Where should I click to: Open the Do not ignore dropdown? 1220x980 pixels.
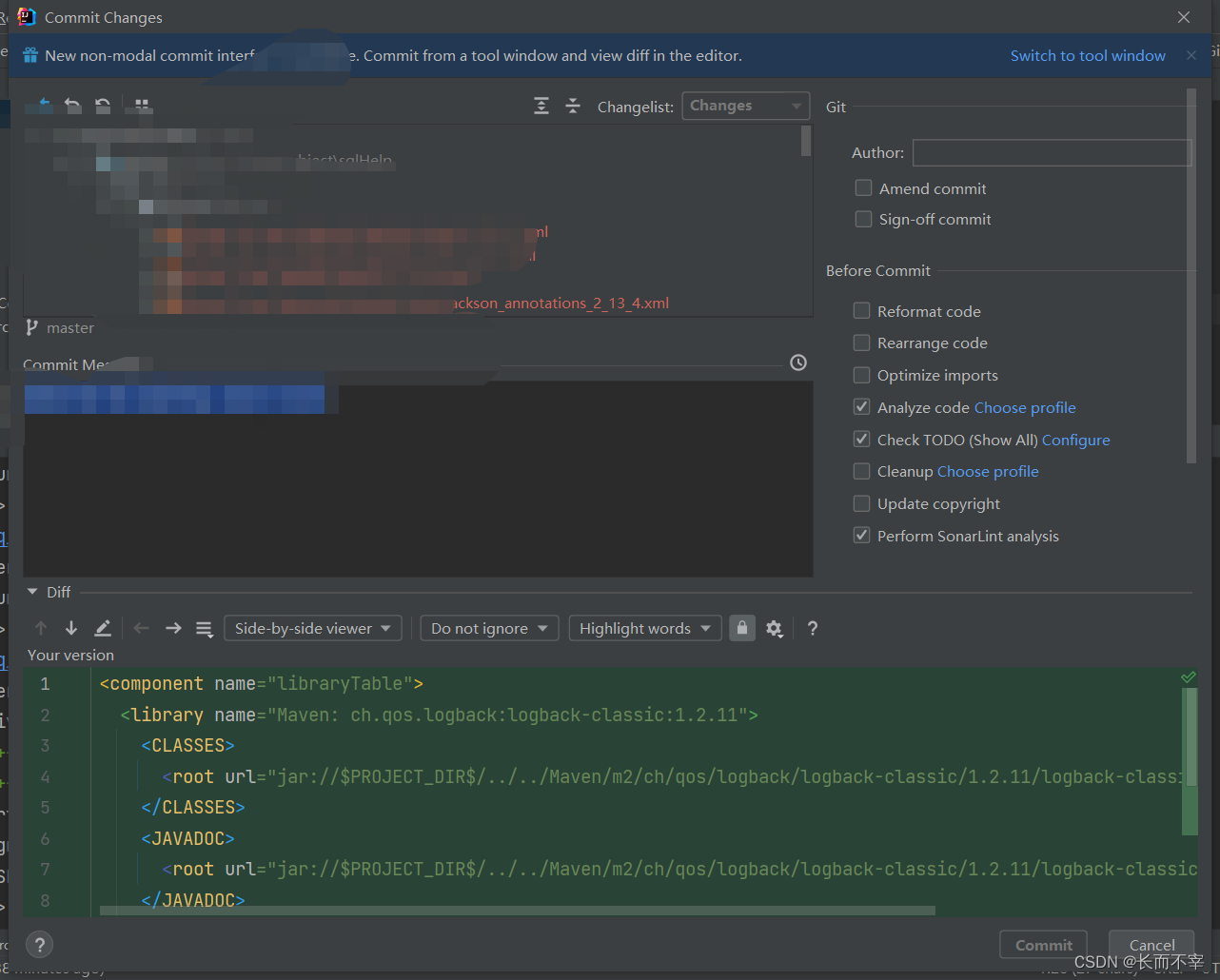(x=489, y=628)
